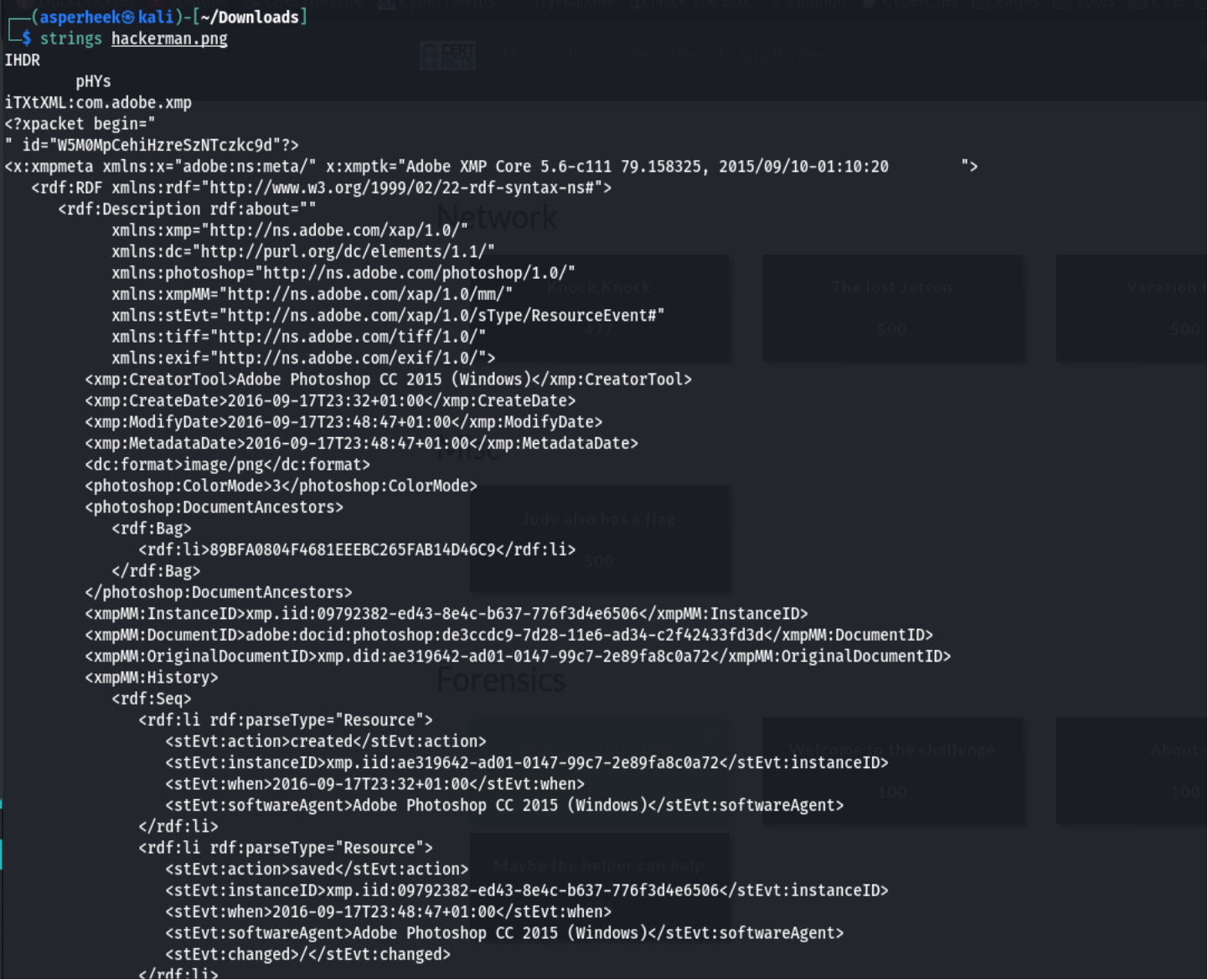The image size is (1208, 980).
Task: Click the Teams link in the background page
Action: (x=591, y=54)
